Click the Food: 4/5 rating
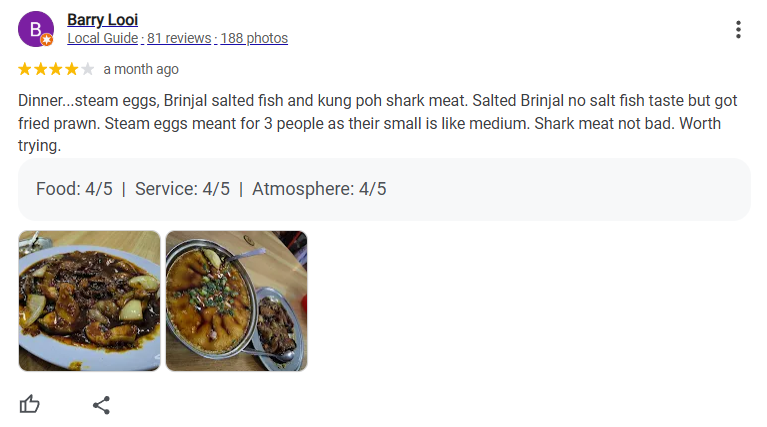 click(74, 189)
